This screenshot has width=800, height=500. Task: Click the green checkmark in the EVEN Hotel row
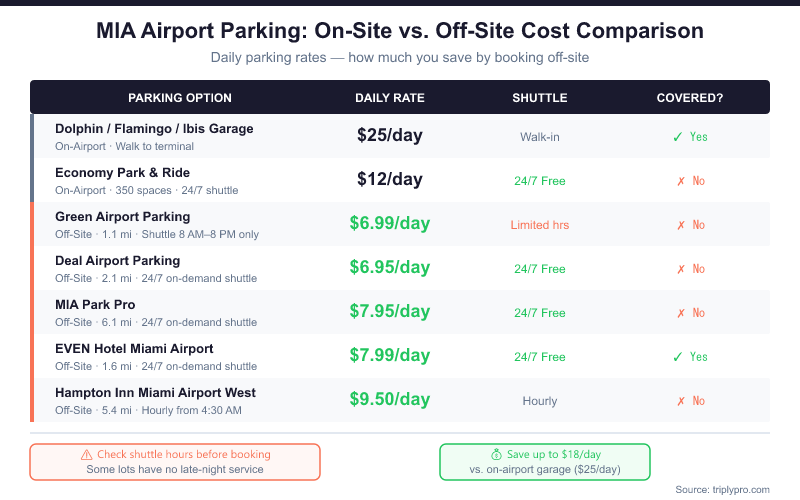coord(677,357)
